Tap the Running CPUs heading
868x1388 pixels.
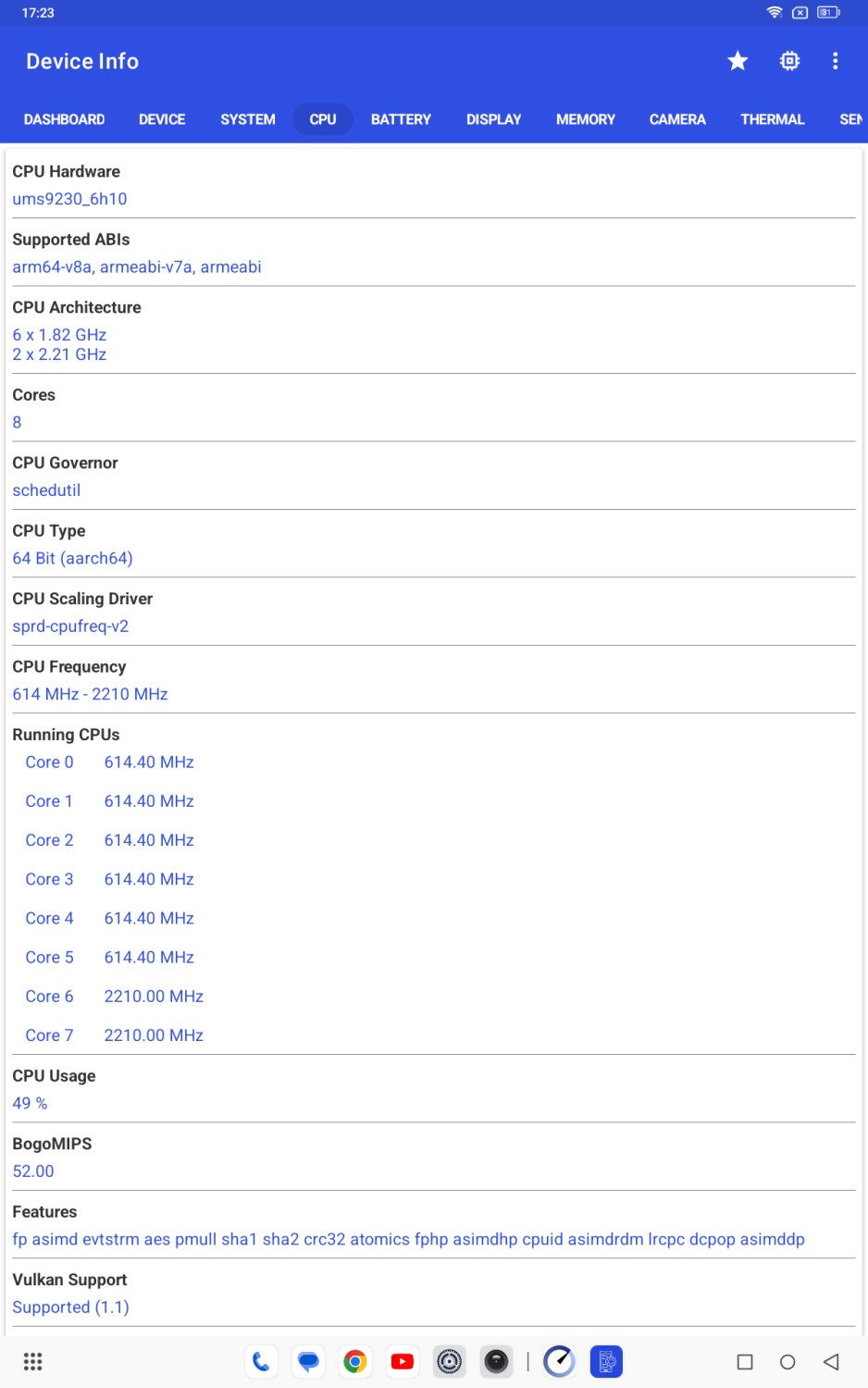(x=66, y=735)
